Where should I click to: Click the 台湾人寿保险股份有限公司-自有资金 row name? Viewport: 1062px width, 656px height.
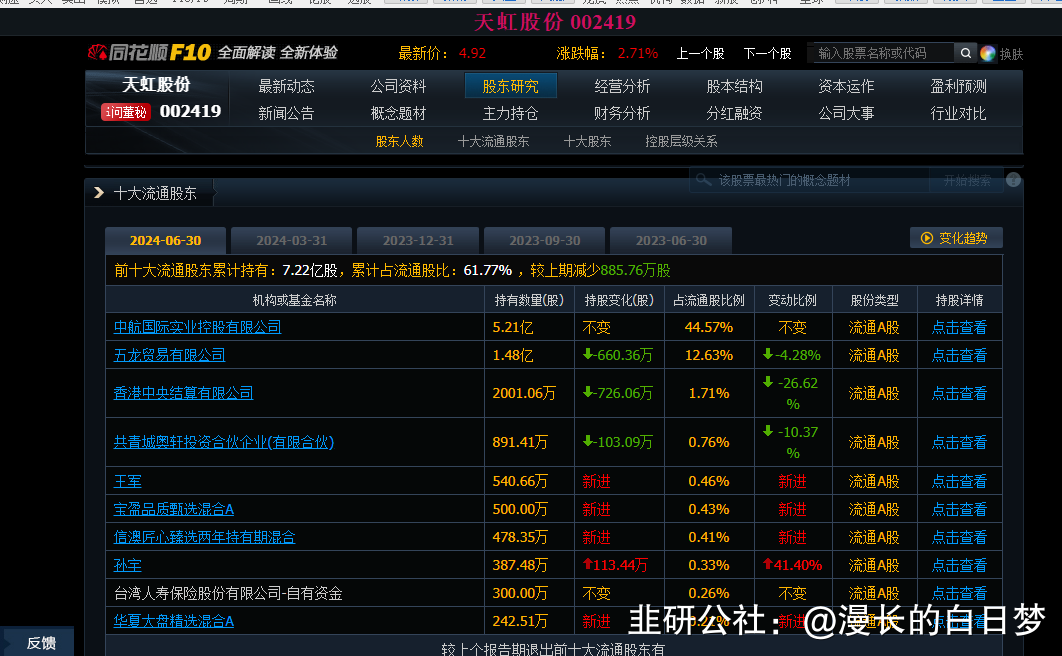point(228,594)
